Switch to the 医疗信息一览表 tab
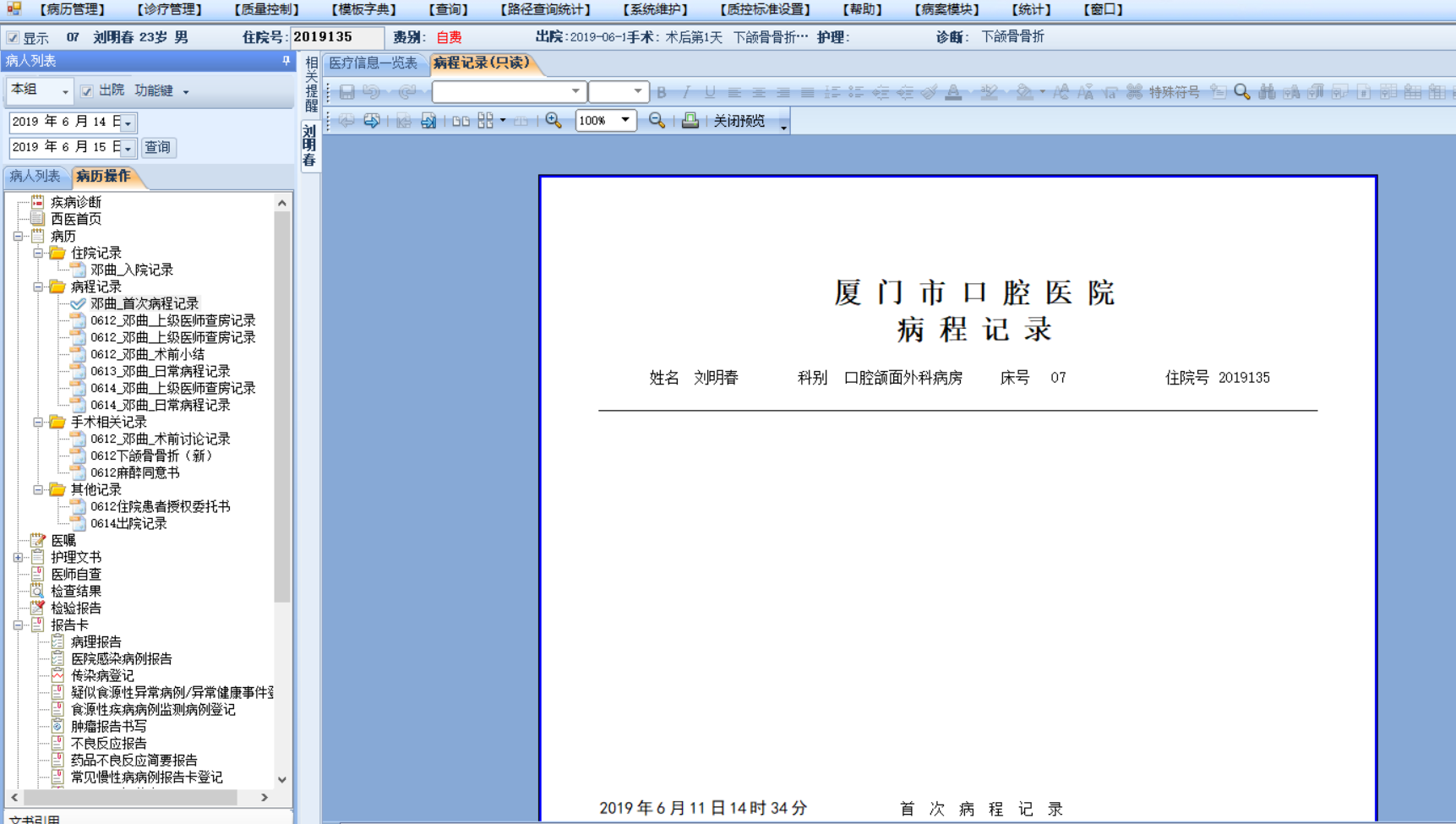The image size is (1456, 824). 373,63
